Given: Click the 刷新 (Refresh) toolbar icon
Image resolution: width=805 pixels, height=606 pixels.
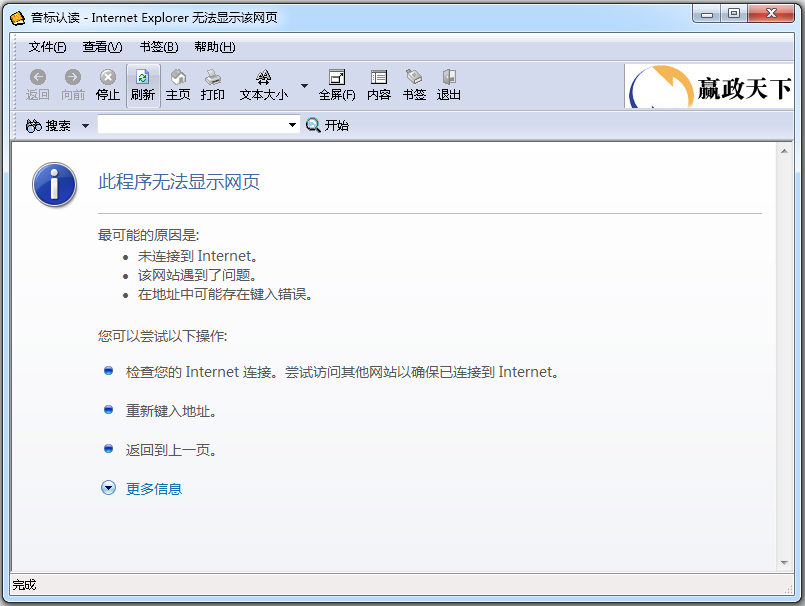Looking at the screenshot, I should (142, 84).
